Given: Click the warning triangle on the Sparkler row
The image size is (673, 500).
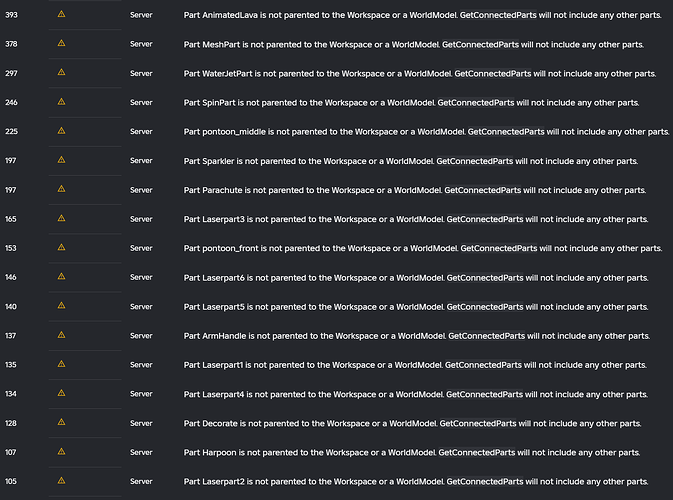Looking at the screenshot, I should [61, 161].
